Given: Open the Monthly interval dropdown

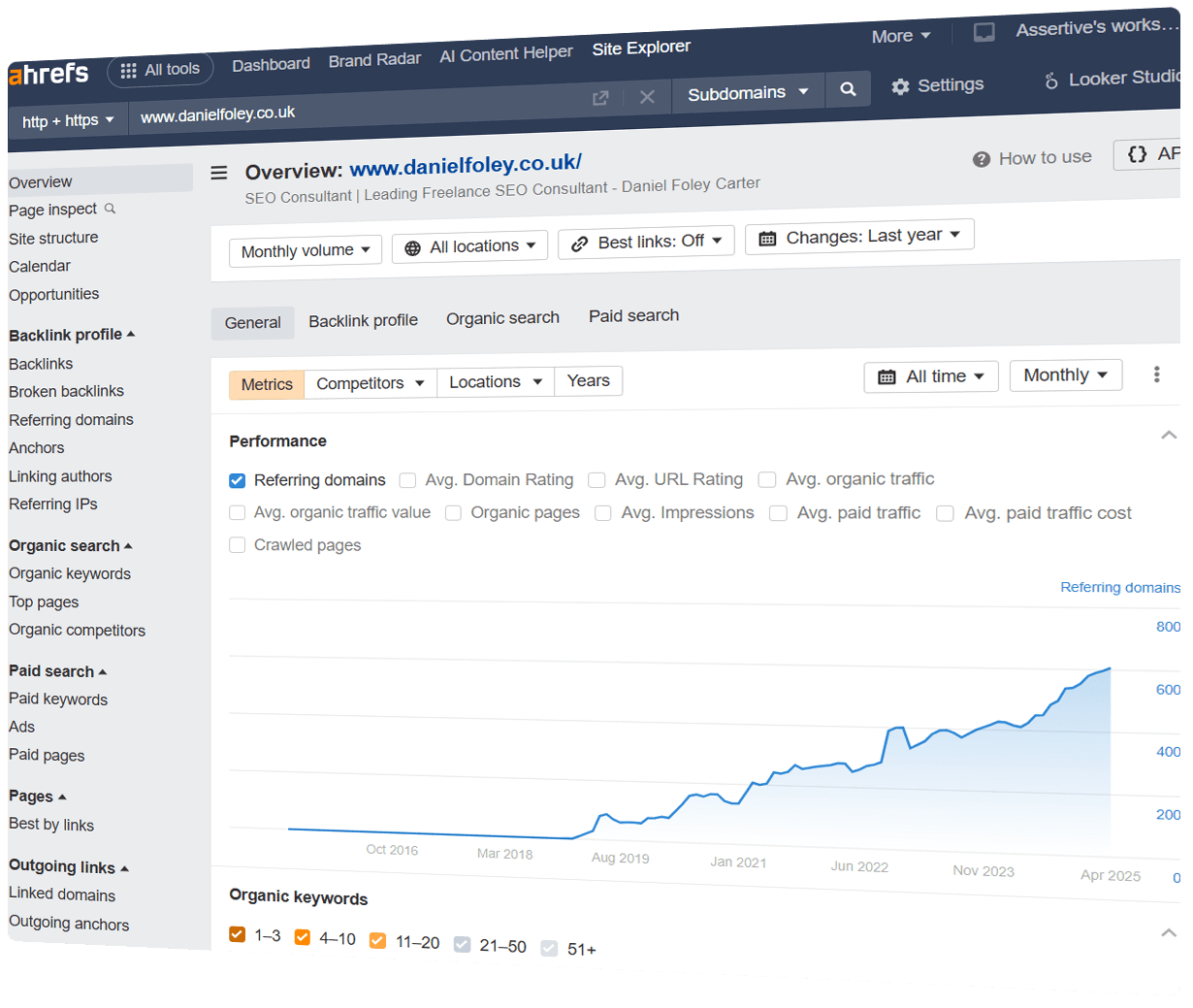Looking at the screenshot, I should tap(1066, 374).
